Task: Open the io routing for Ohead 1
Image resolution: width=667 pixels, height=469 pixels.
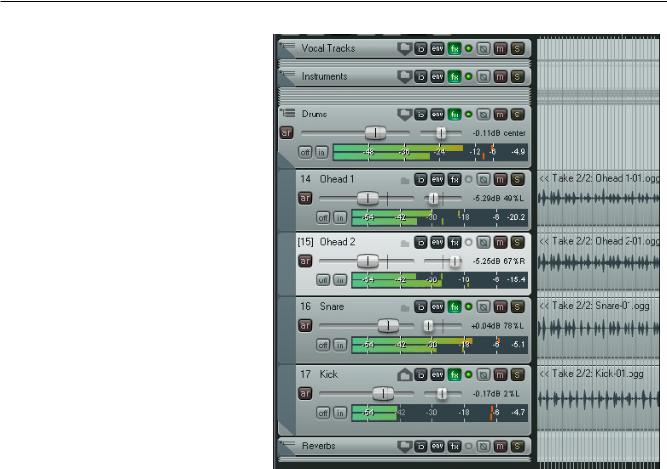Action: [x=420, y=179]
